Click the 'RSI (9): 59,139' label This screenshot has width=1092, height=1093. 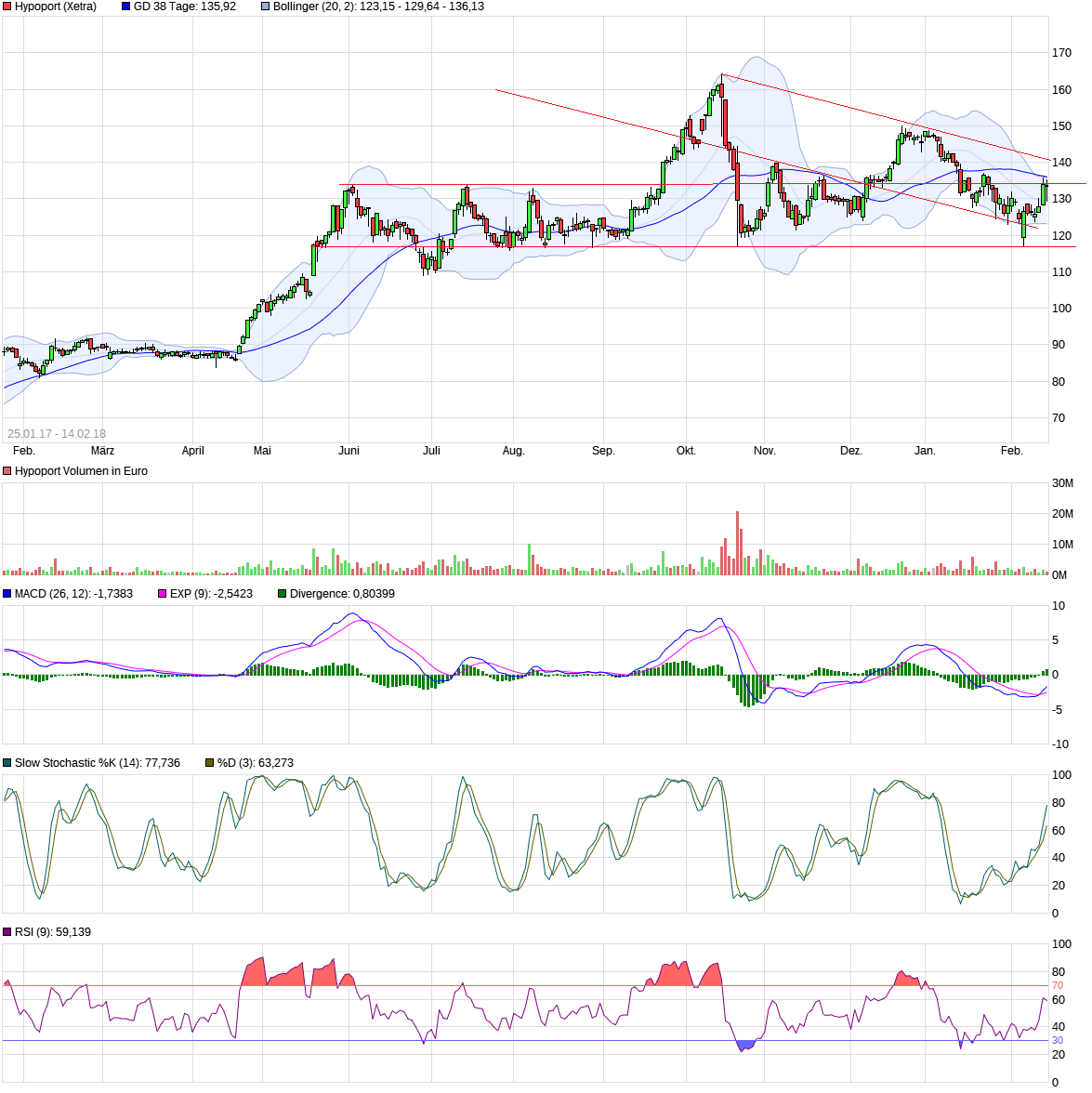coord(53,932)
